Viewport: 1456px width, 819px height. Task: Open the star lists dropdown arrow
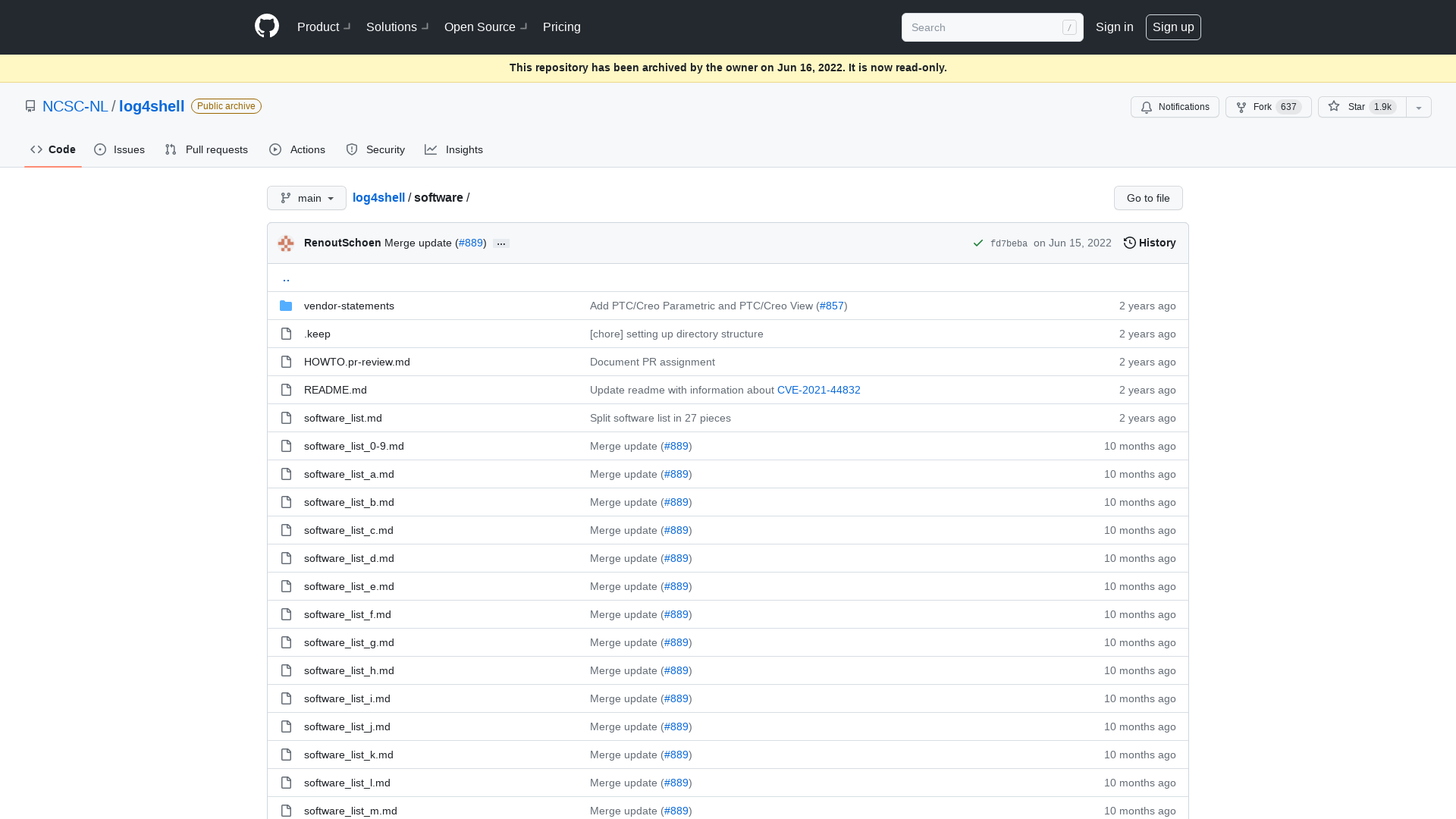1419,107
